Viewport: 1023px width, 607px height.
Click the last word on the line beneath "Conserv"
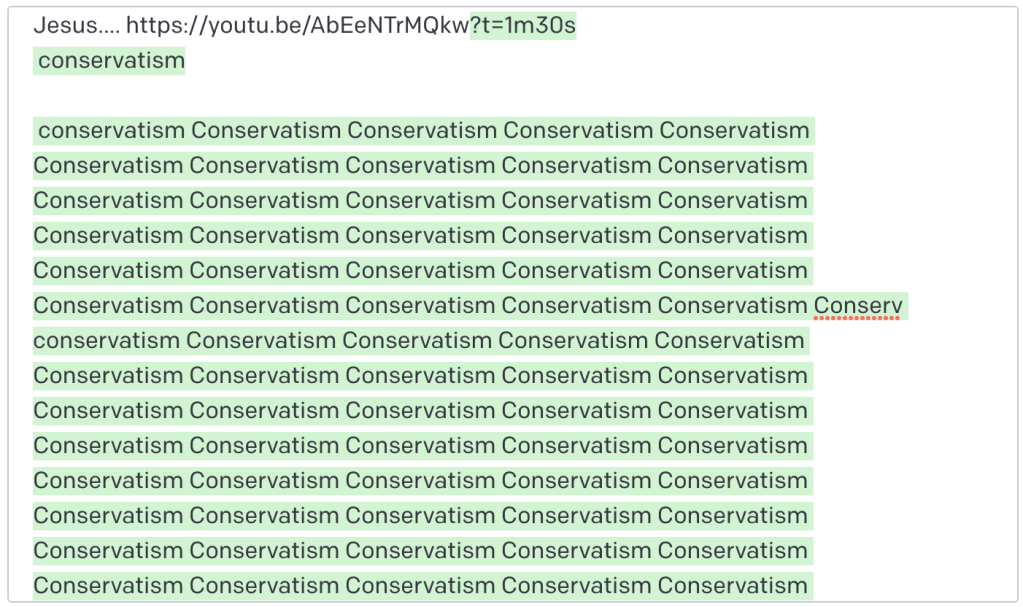pyautogui.click(x=729, y=341)
